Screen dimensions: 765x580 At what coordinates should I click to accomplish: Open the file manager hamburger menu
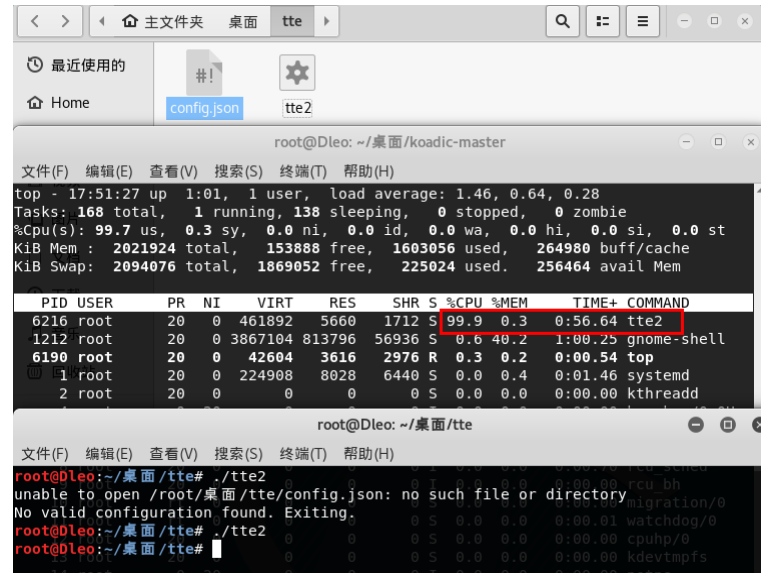pyautogui.click(x=643, y=21)
